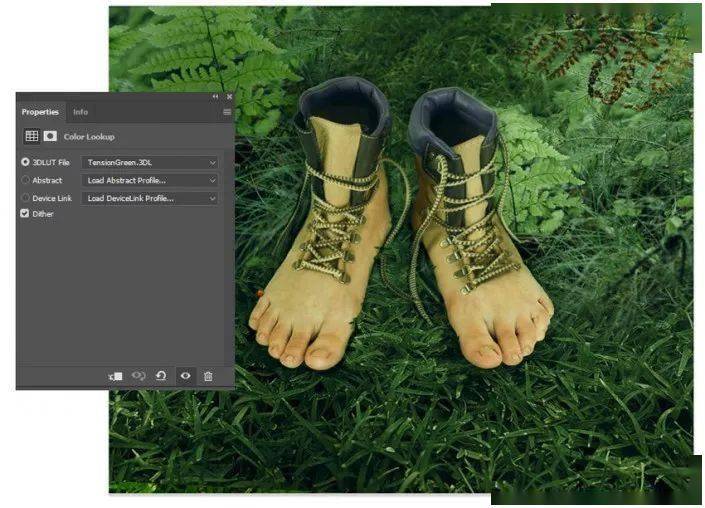Reset adjustment to defaults icon
705x508 pixels.
pyautogui.click(x=161, y=376)
